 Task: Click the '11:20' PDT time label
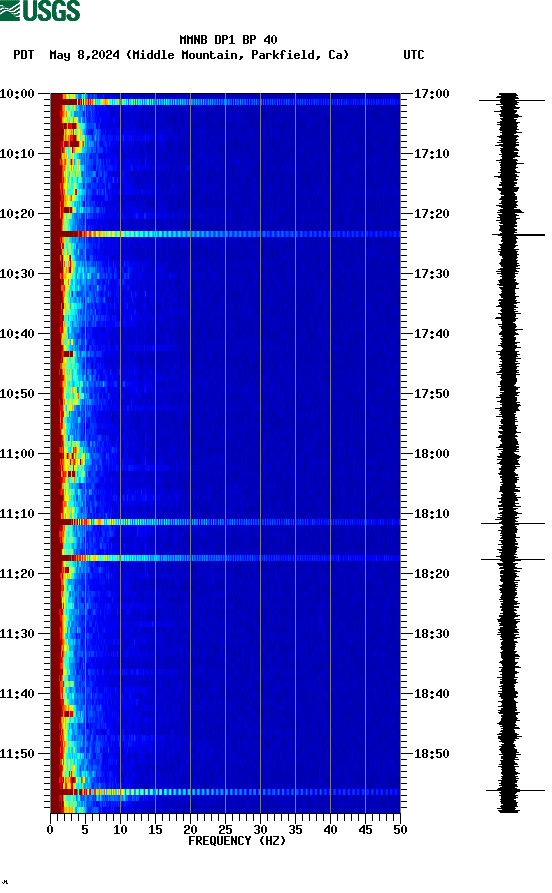pos(17,574)
